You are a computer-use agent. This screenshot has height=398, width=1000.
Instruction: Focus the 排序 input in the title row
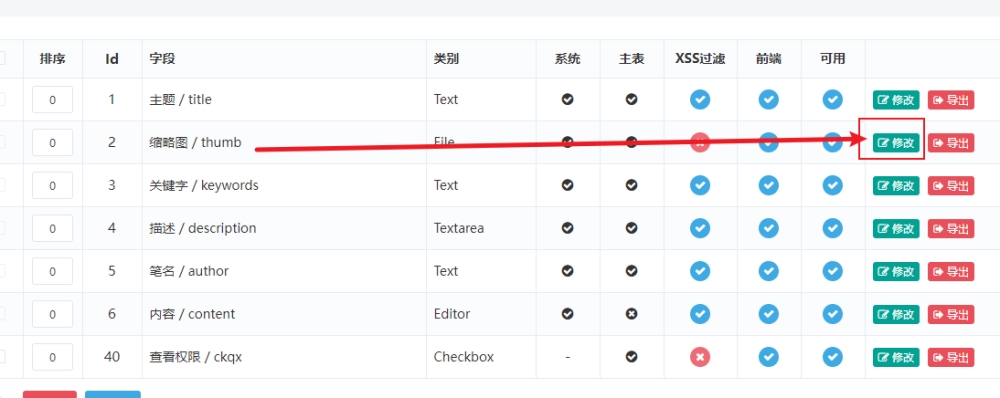52,100
